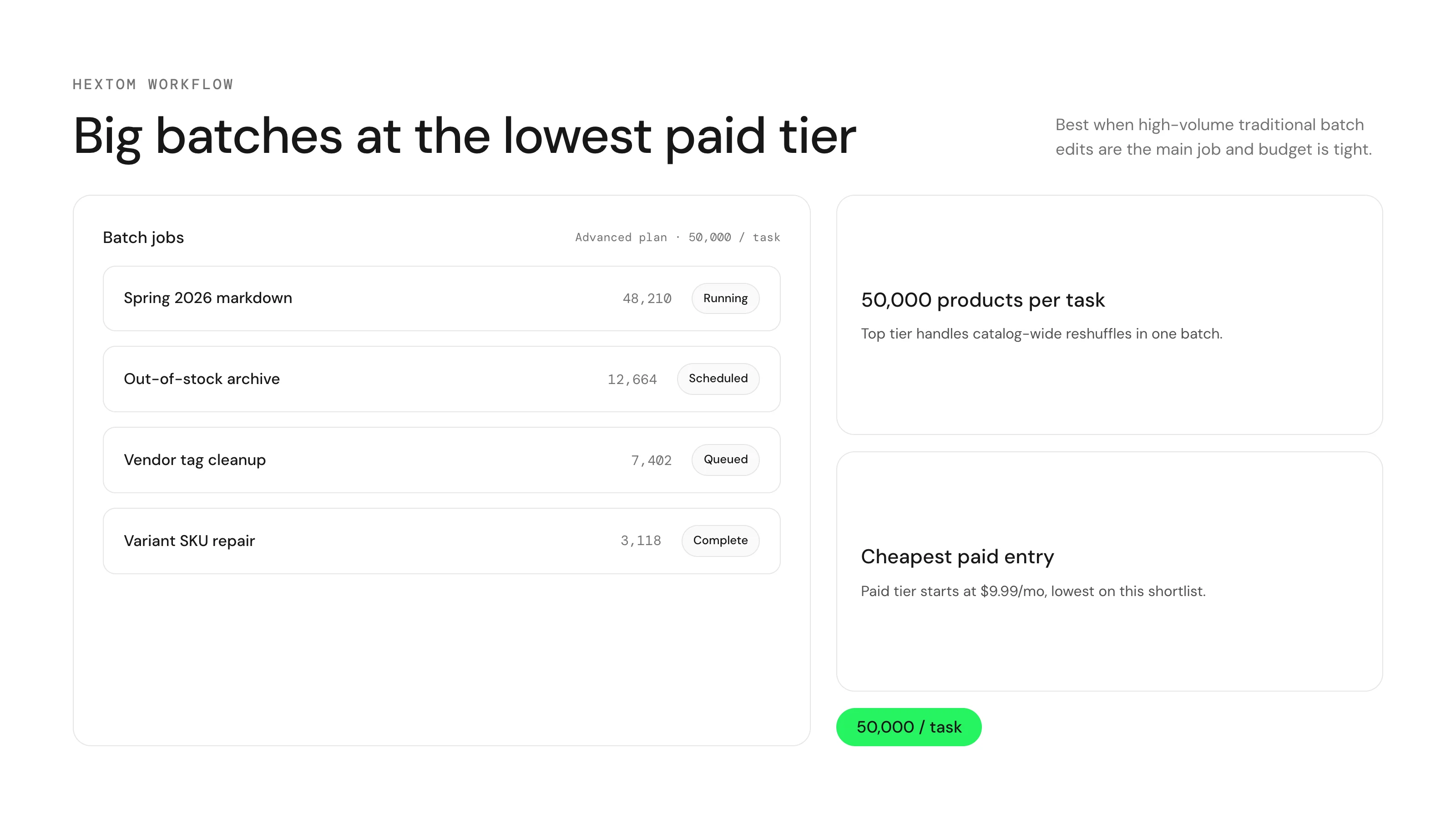1456x819 pixels.
Task: Select the Out-of-stock archive job
Action: (x=441, y=379)
